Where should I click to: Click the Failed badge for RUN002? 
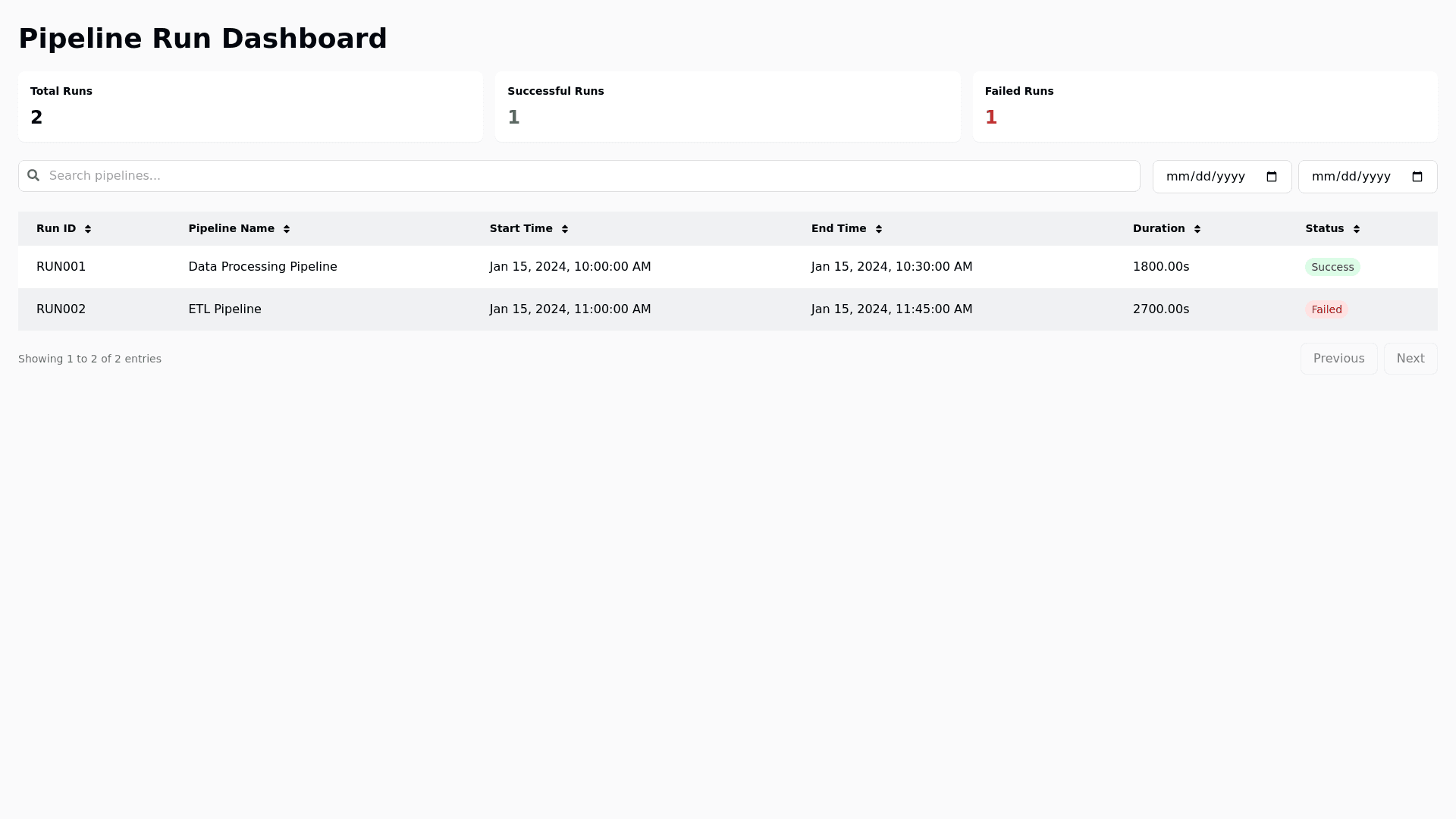tap(1326, 309)
